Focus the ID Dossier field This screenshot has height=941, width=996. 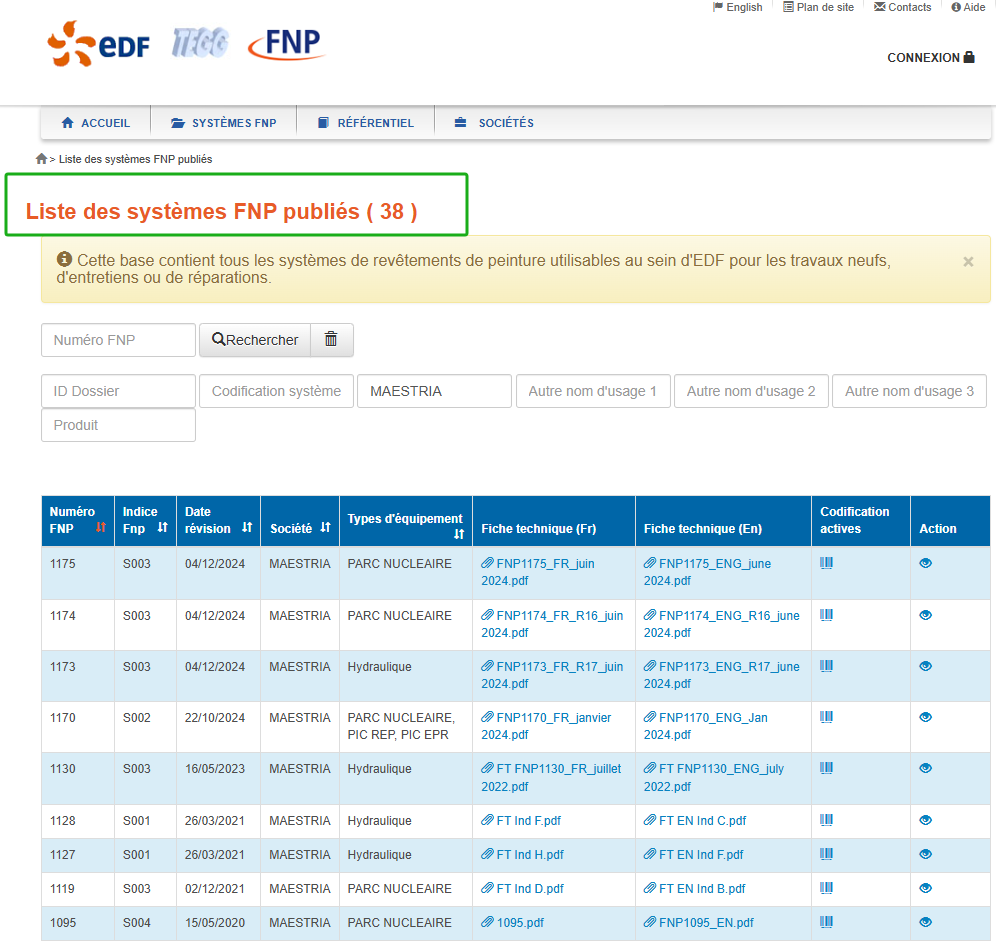pyautogui.click(x=118, y=391)
